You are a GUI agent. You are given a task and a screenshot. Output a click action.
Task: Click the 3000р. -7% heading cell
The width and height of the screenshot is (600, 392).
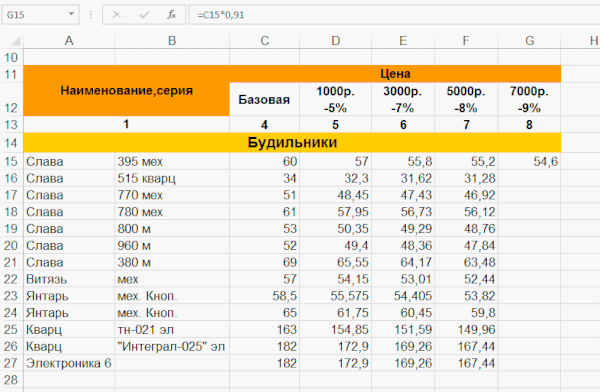click(403, 99)
